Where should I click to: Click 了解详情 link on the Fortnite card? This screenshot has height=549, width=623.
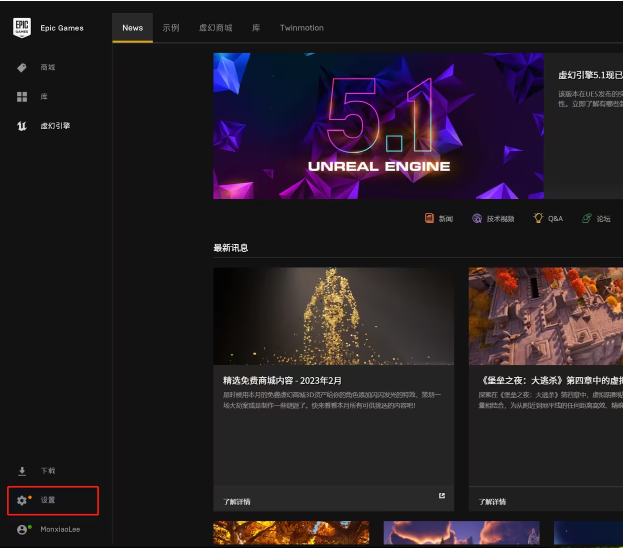493,501
